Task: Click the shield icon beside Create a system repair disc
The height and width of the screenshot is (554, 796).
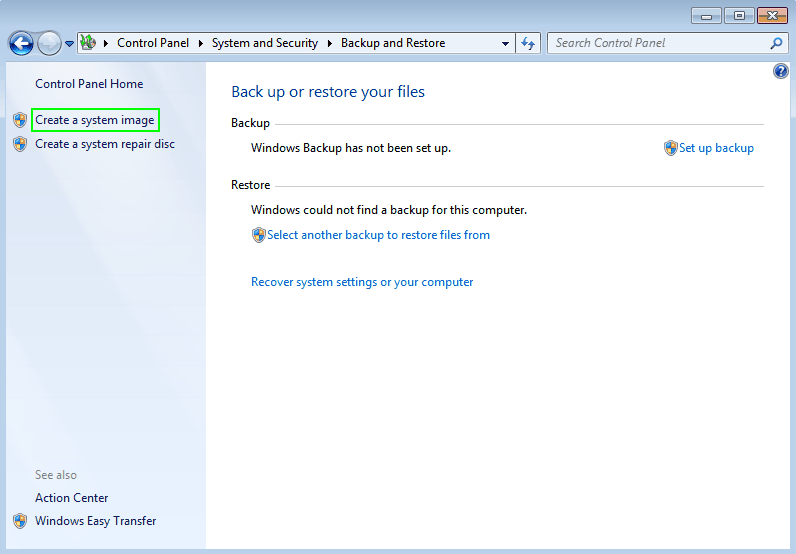Action: tap(20, 144)
